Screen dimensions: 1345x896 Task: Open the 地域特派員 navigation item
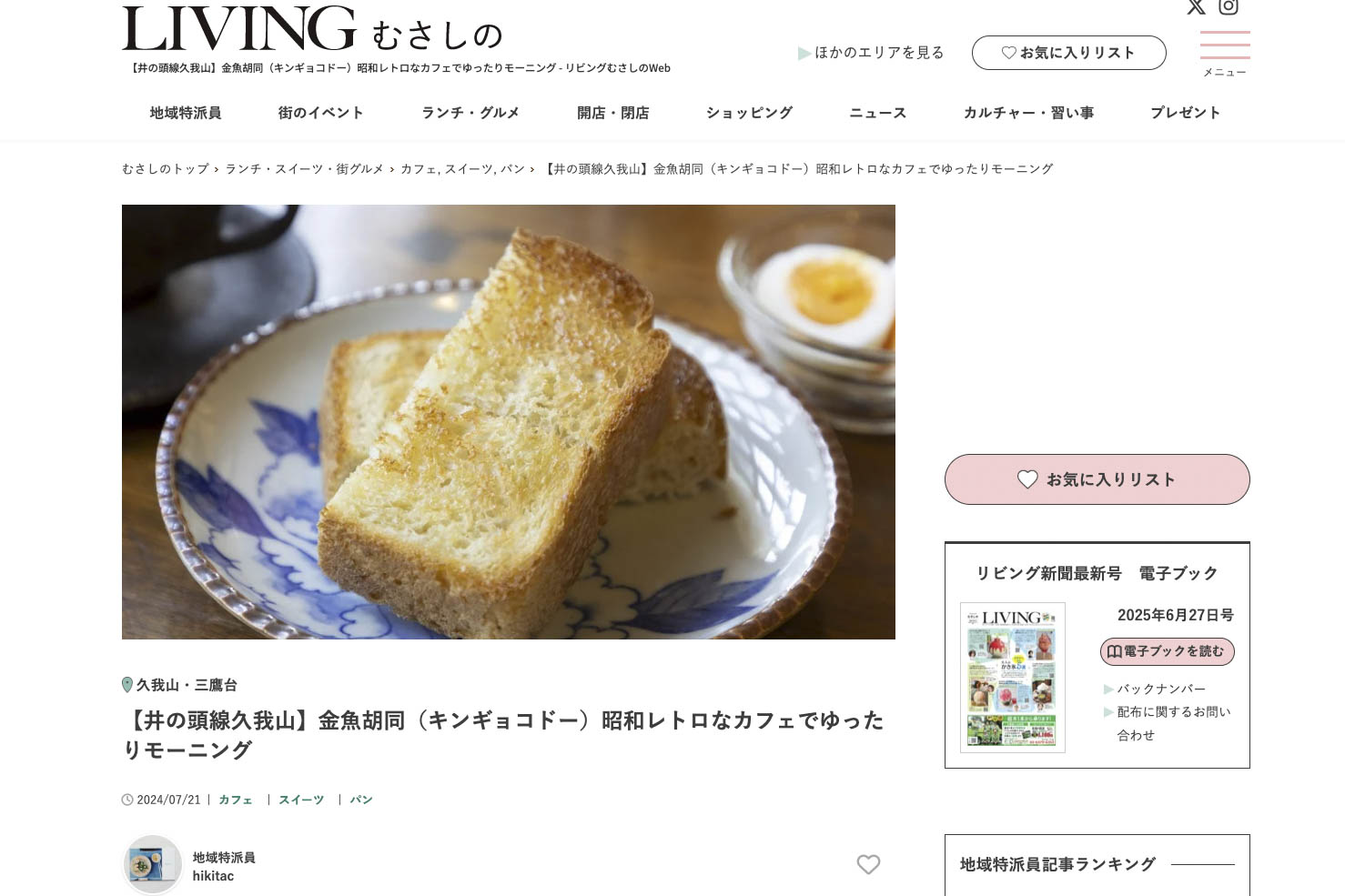(186, 113)
